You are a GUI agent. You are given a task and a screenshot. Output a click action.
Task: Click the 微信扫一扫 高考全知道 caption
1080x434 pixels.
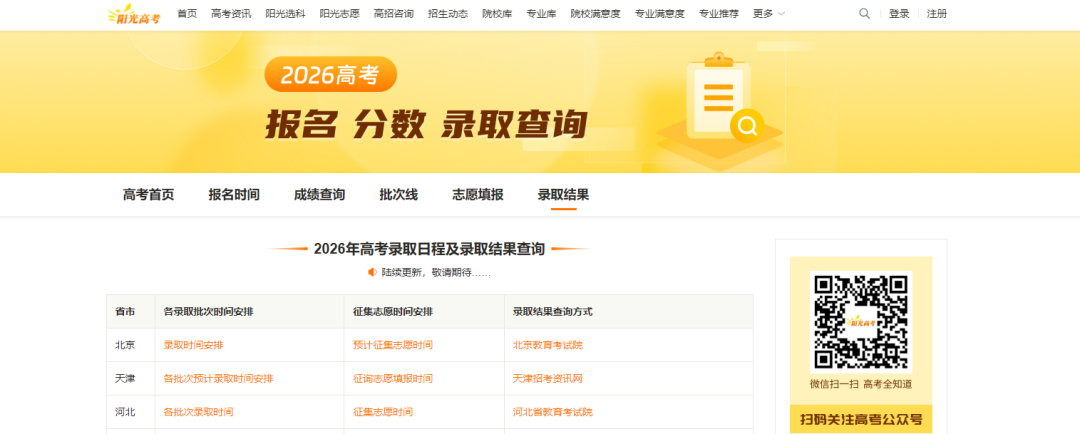click(861, 384)
